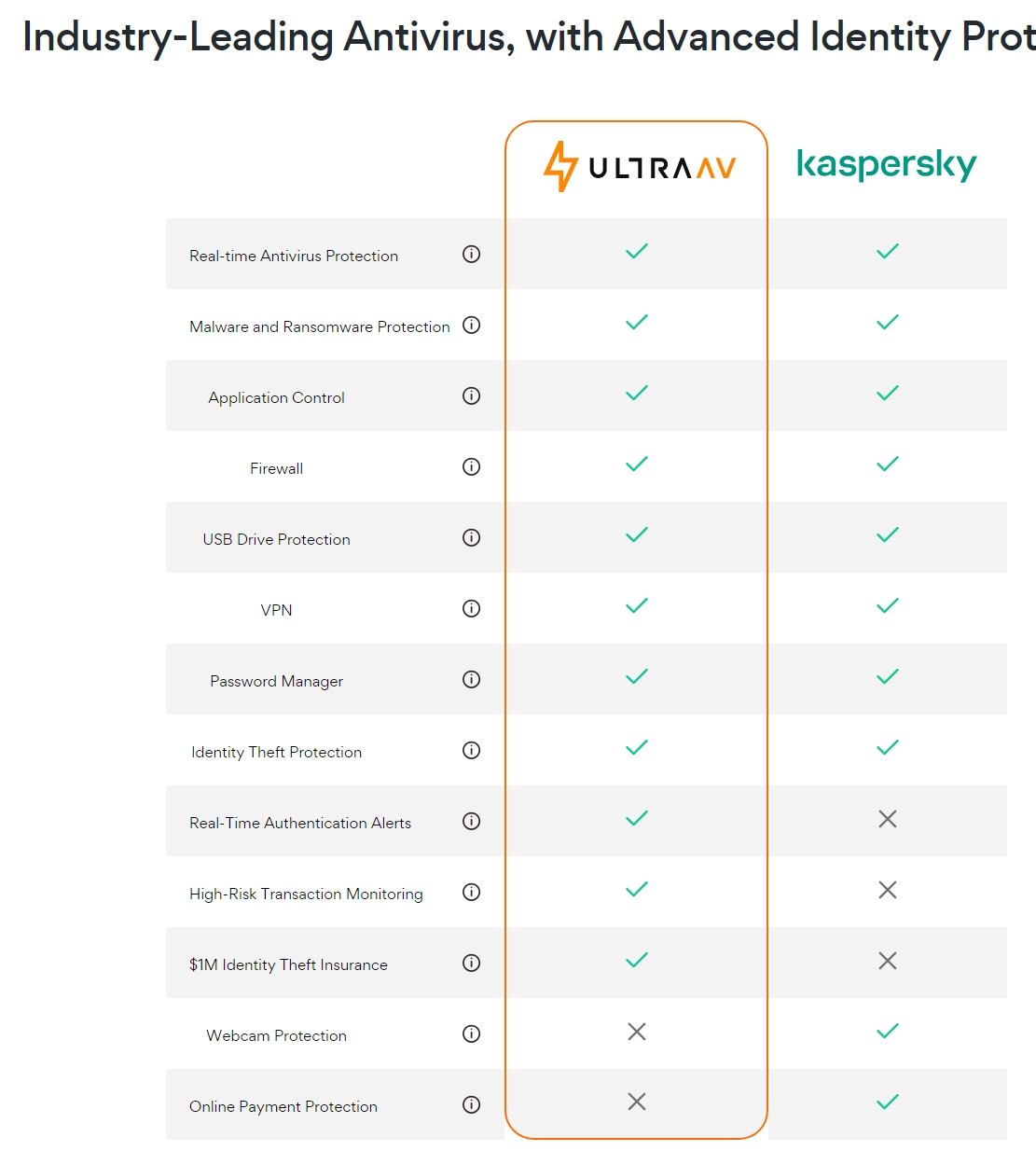The height and width of the screenshot is (1165, 1036).
Task: Click the info icon next to VPN
Action: 472,608
